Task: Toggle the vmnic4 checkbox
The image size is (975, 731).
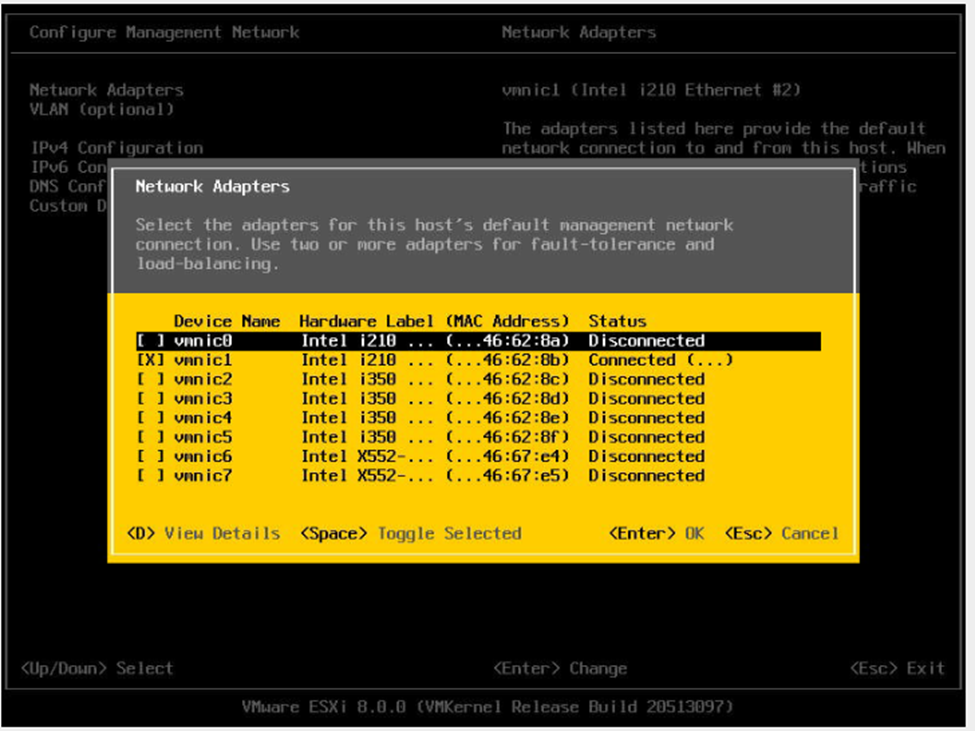Action: 151,418
